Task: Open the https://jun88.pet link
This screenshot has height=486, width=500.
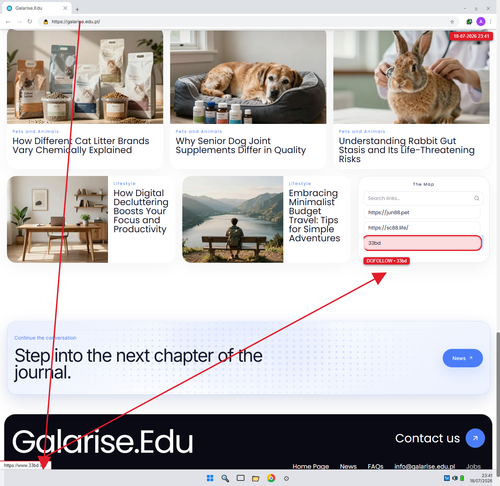Action: (422, 213)
